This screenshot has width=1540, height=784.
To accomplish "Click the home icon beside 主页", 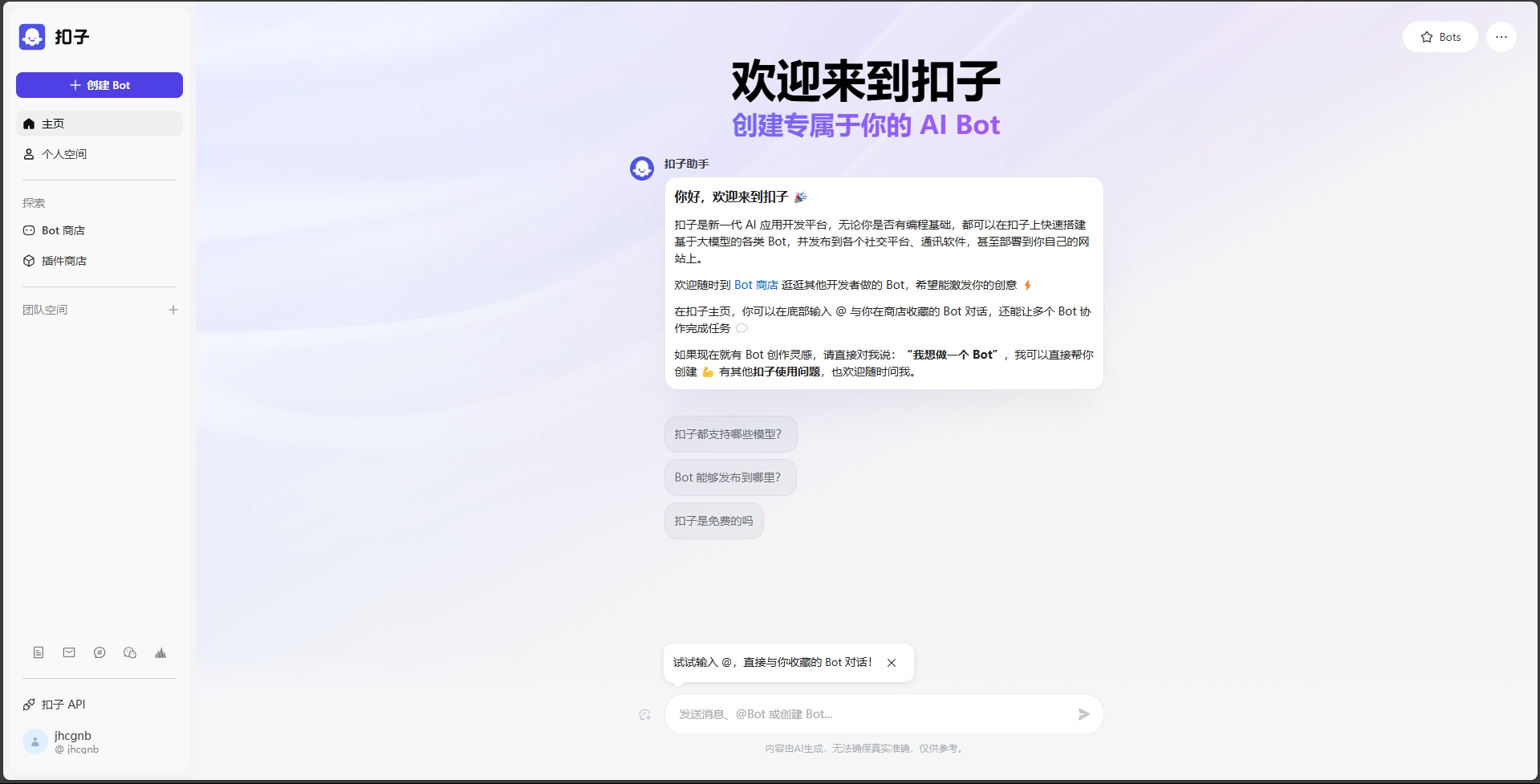I will click(29, 124).
